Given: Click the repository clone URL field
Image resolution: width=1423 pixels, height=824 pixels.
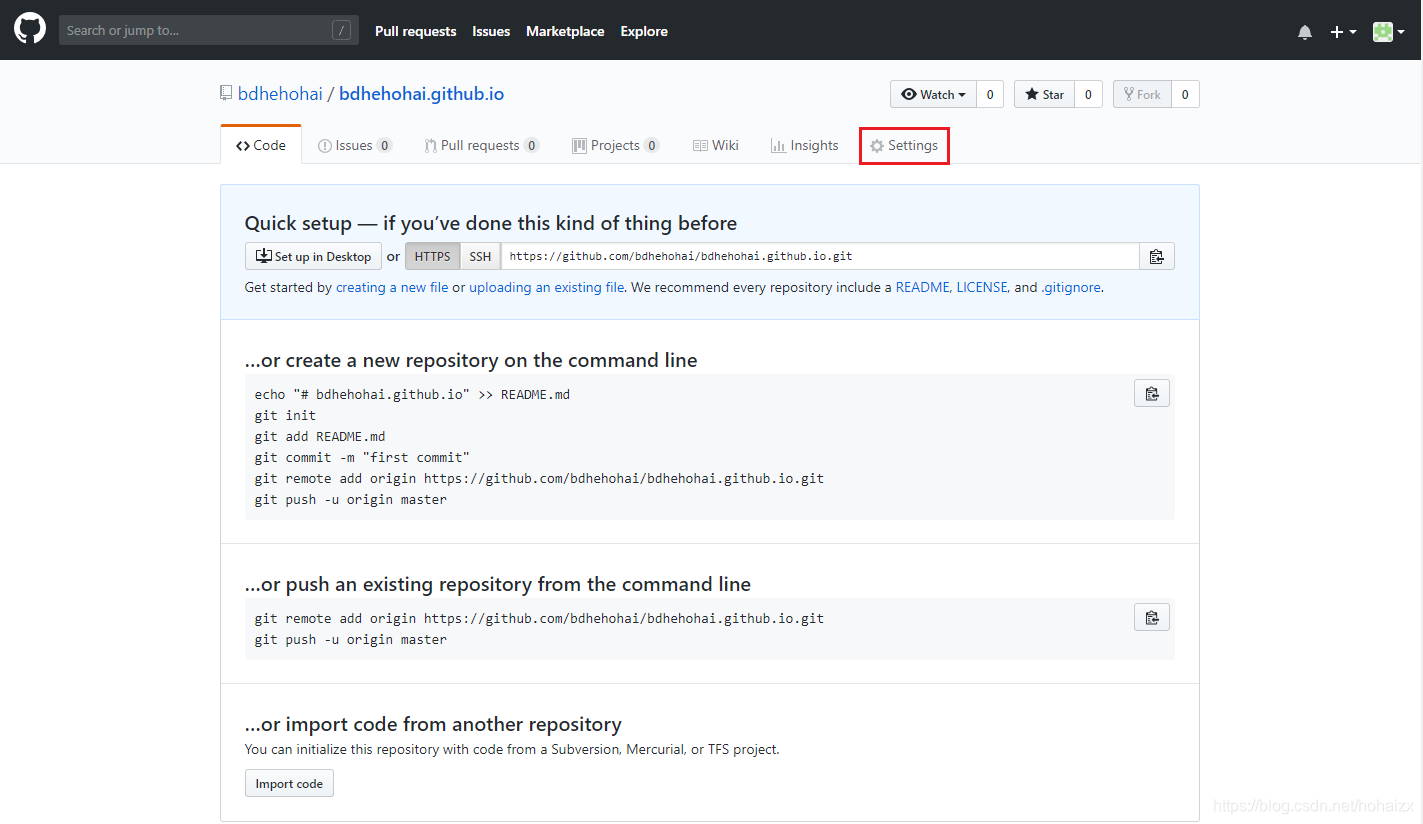Looking at the screenshot, I should click(x=820, y=256).
